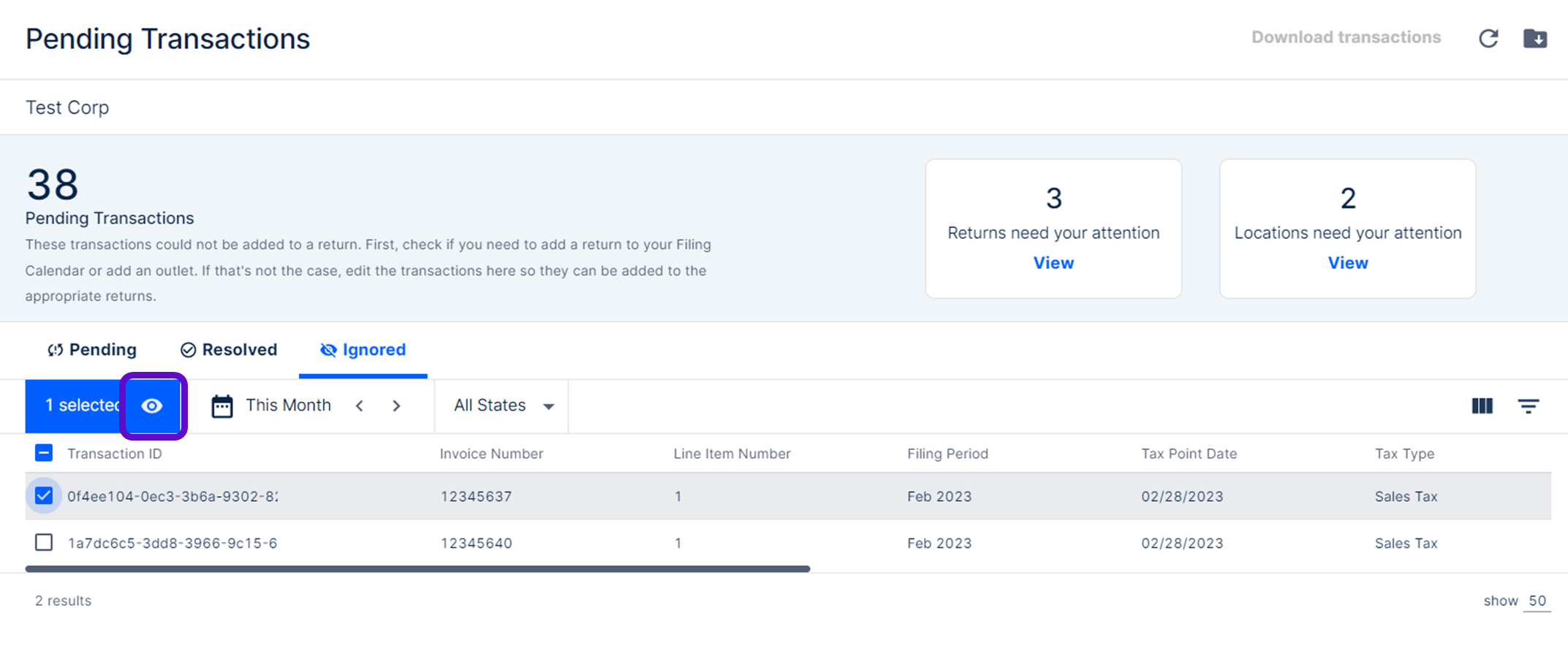Viewport: 1568px width, 659px height.
Task: Switch to the Pending tab
Action: click(x=92, y=350)
